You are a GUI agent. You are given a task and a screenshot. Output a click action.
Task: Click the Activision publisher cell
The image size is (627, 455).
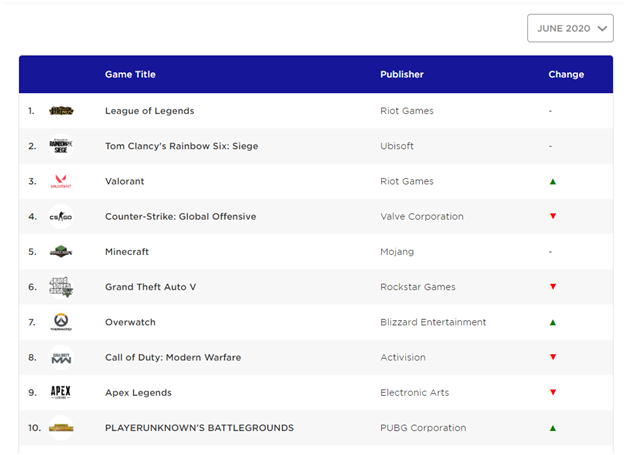[403, 357]
